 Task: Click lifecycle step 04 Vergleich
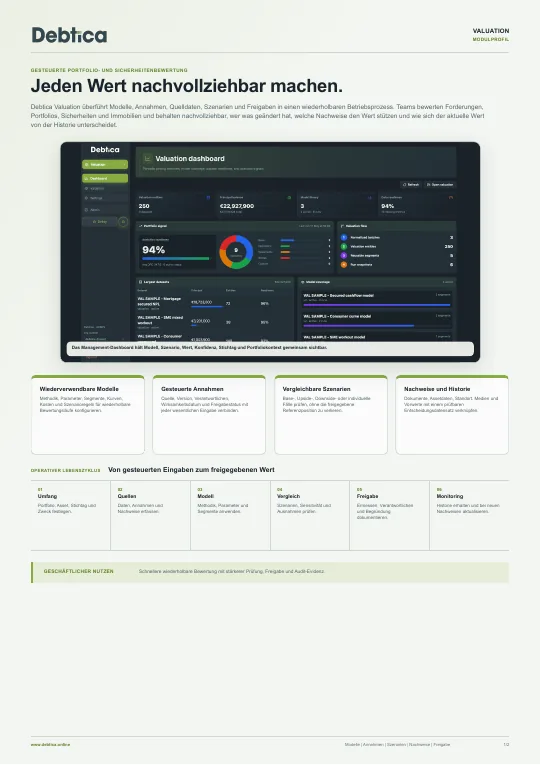click(310, 515)
